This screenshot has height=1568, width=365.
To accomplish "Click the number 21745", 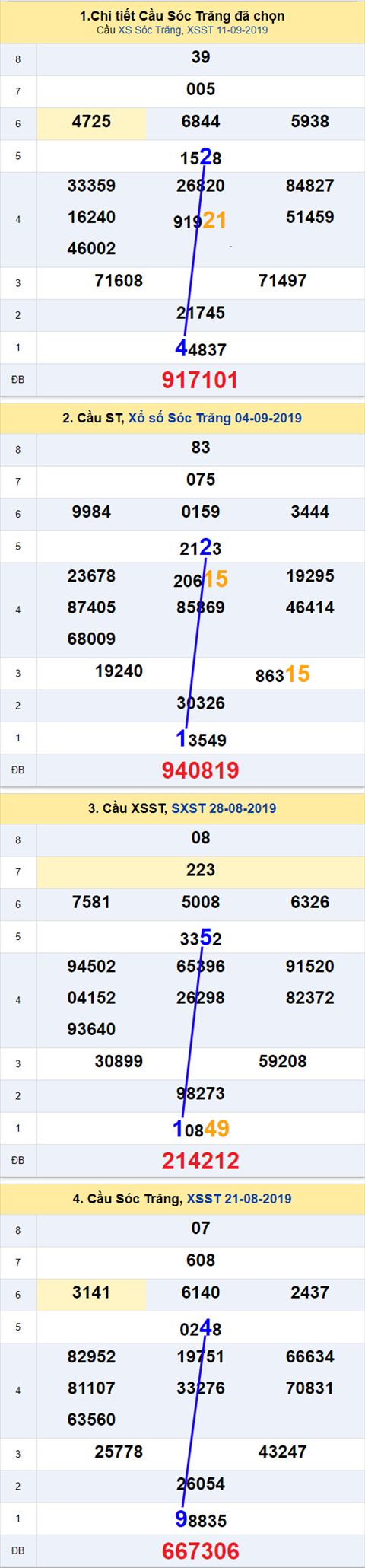I will [201, 313].
